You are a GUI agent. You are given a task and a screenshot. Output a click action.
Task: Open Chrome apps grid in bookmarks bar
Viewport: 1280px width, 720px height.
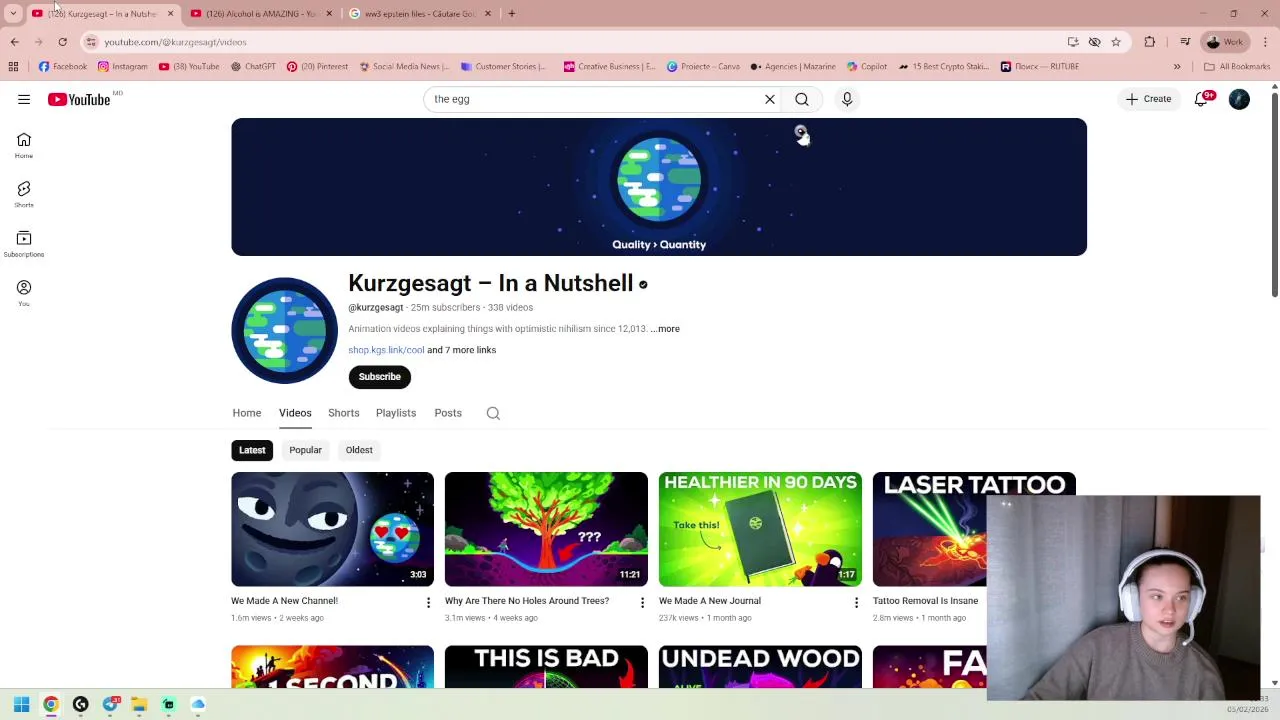pyautogui.click(x=13, y=67)
